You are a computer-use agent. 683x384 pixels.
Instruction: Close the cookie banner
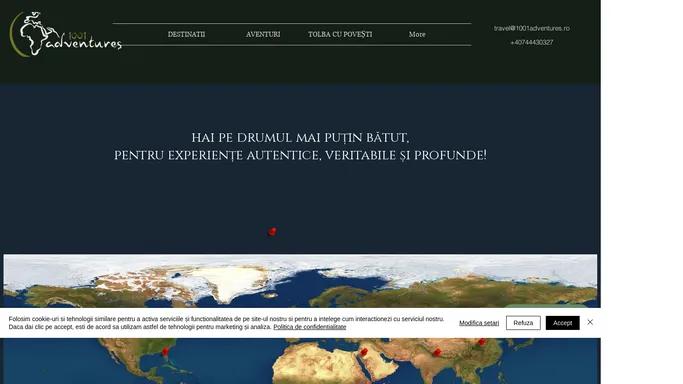pos(590,322)
